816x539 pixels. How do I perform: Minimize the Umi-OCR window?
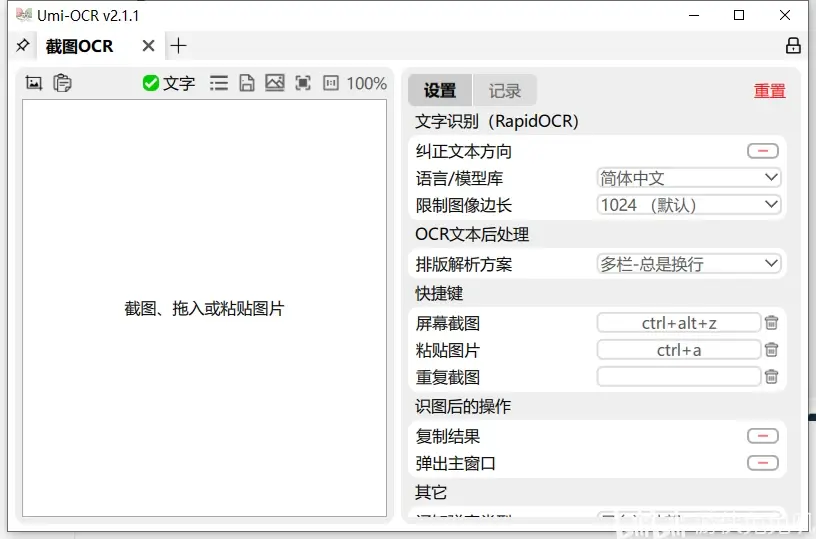coord(694,15)
